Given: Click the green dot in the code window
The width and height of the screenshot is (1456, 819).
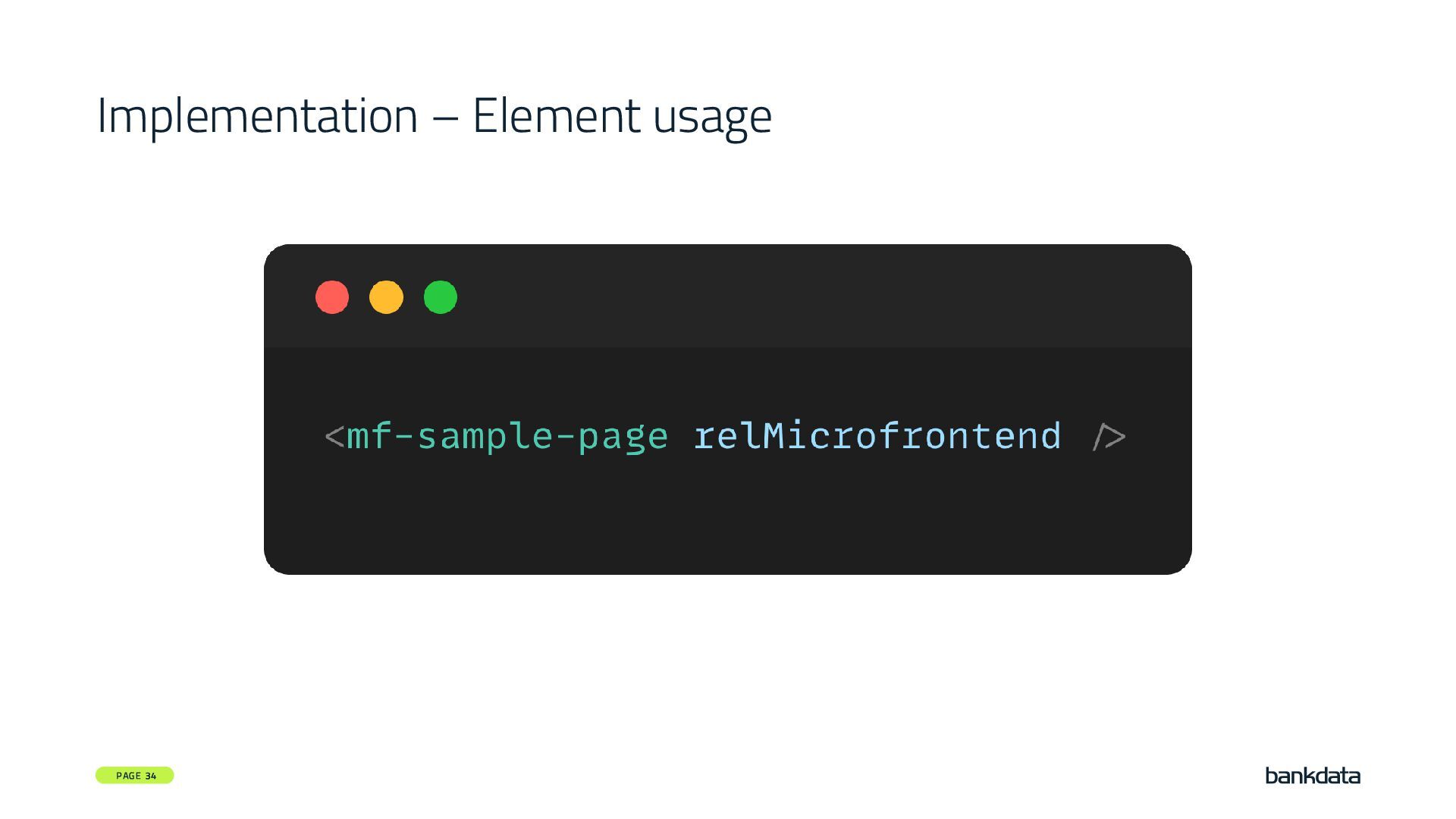Looking at the screenshot, I should (441, 297).
